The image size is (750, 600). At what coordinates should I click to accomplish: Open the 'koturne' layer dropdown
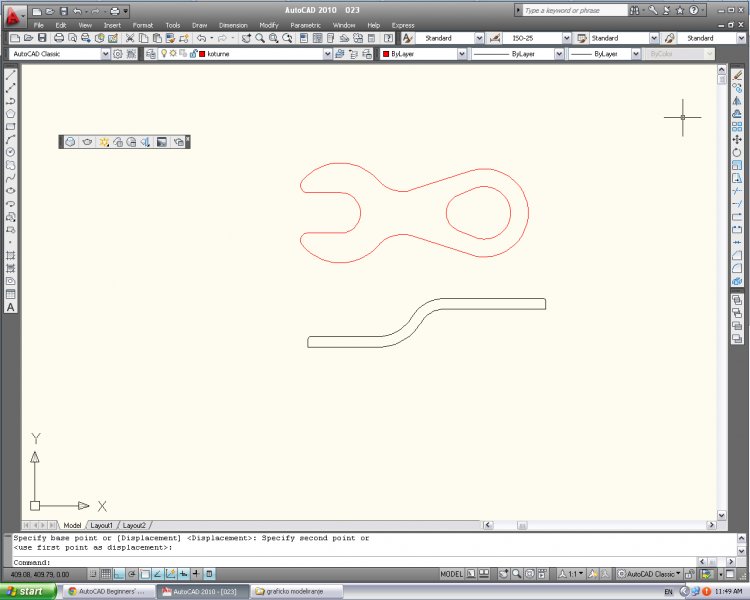tap(326, 54)
